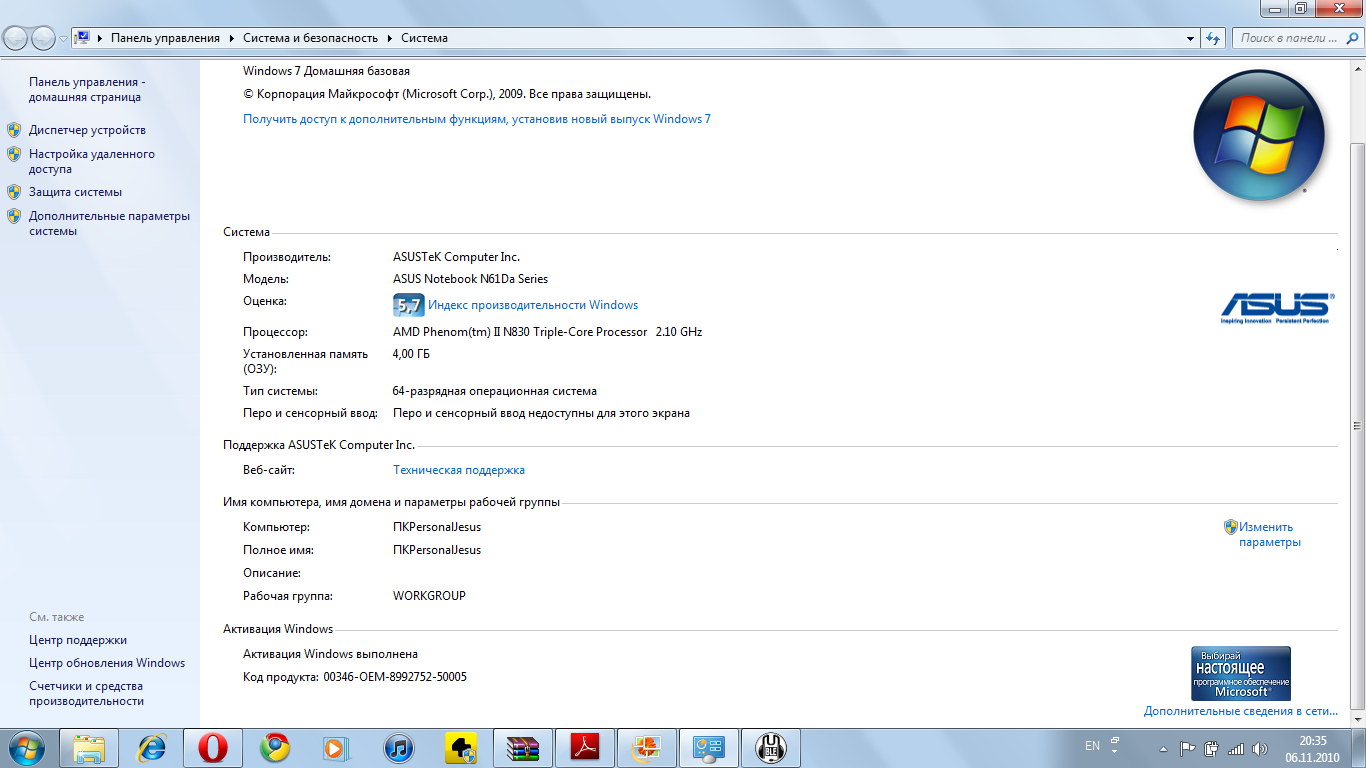Open Счетчики и средства производительности link
Image resolution: width=1366 pixels, height=768 pixels.
(86, 694)
